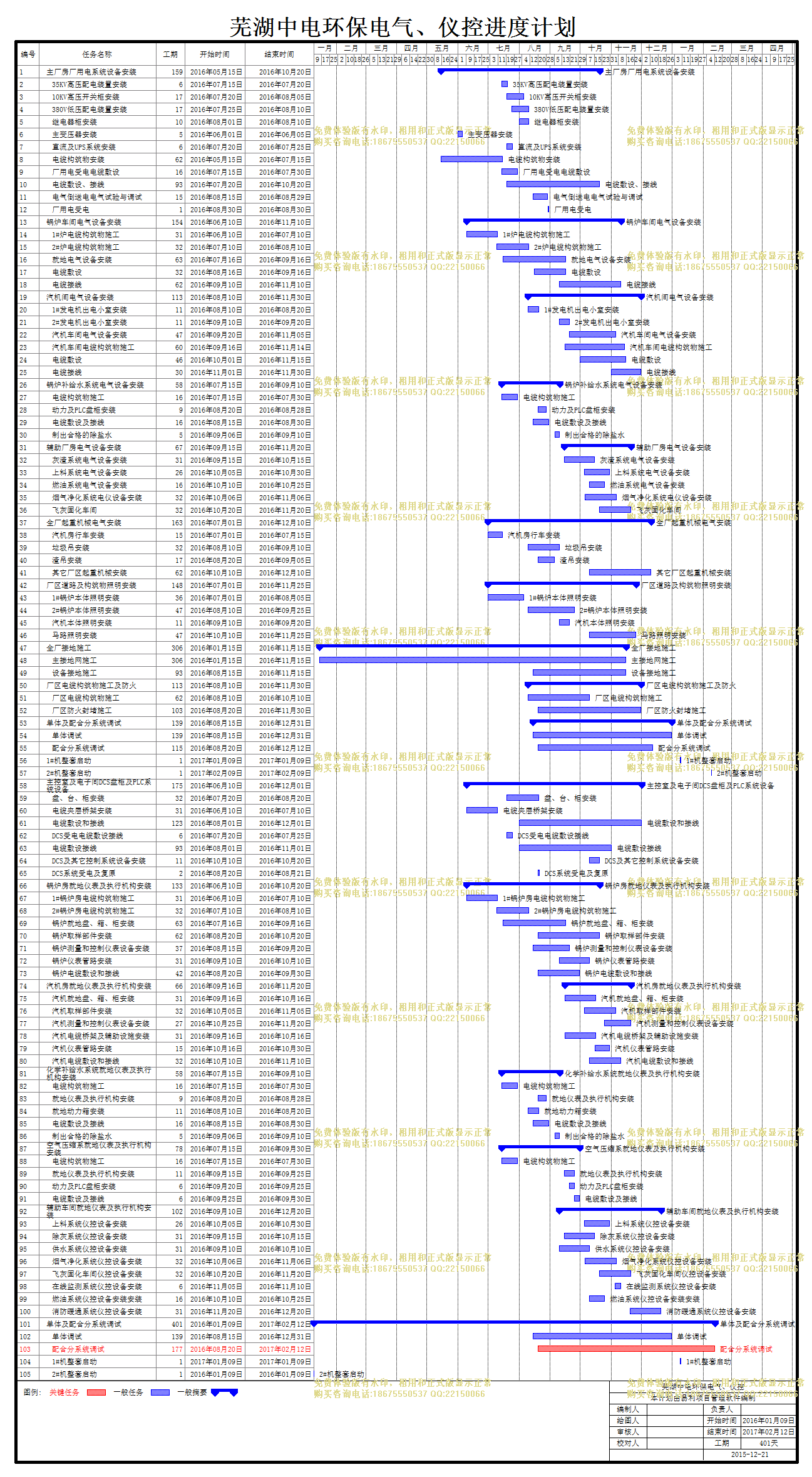Select the date 2015-12-21 in title block
The width and height of the screenshot is (812, 1477).
(x=749, y=1454)
